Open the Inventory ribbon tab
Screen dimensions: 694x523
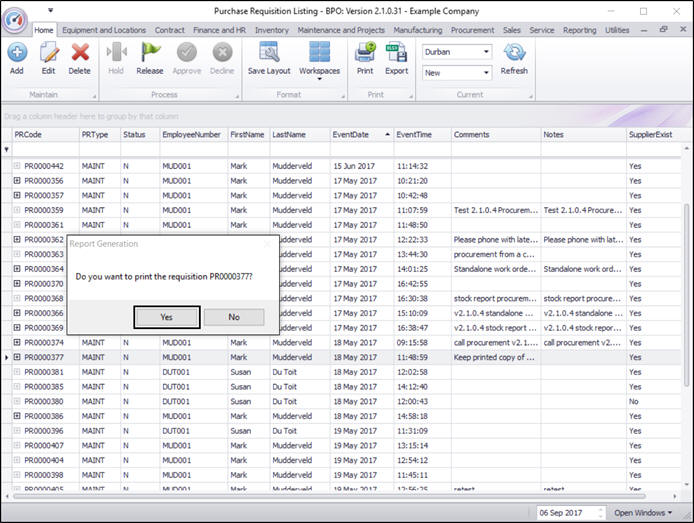coord(271,31)
